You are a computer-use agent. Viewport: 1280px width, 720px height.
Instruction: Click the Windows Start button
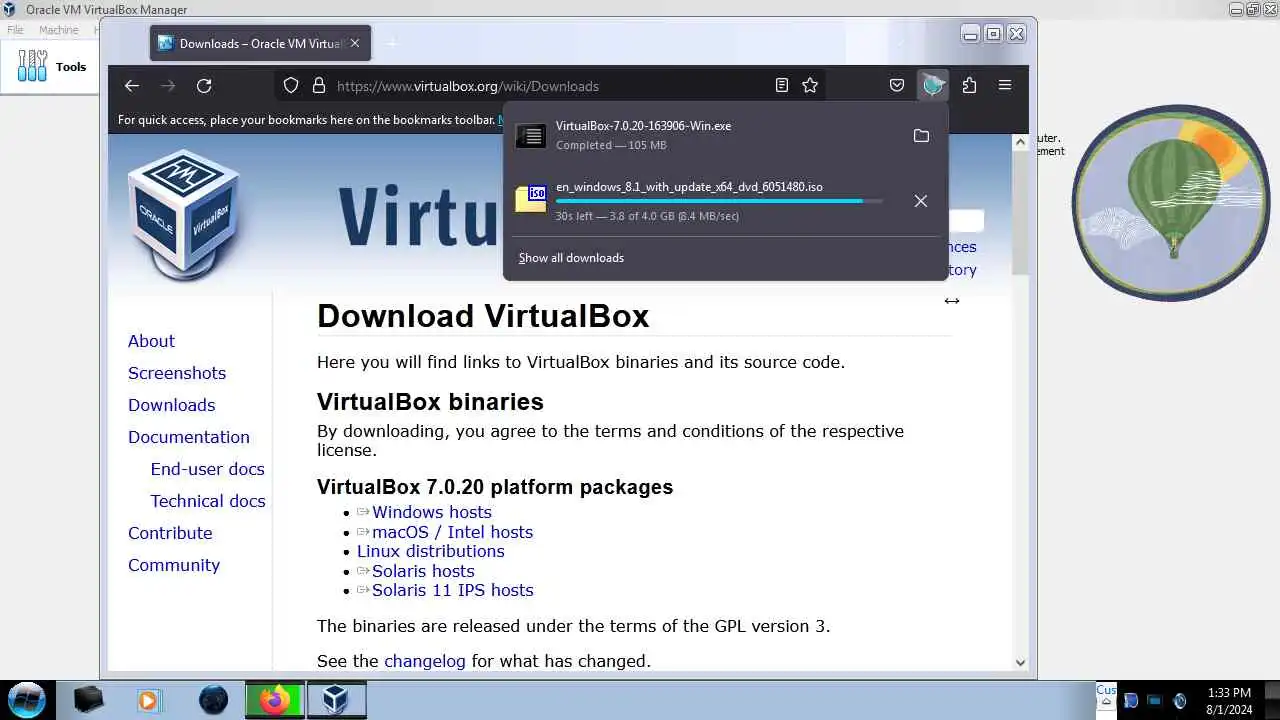pos(27,699)
